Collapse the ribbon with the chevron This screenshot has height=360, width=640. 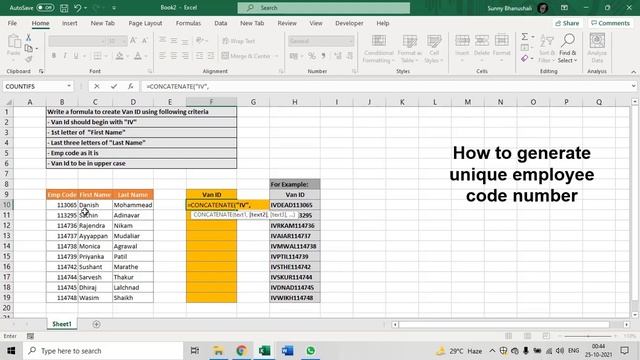pos(633,72)
